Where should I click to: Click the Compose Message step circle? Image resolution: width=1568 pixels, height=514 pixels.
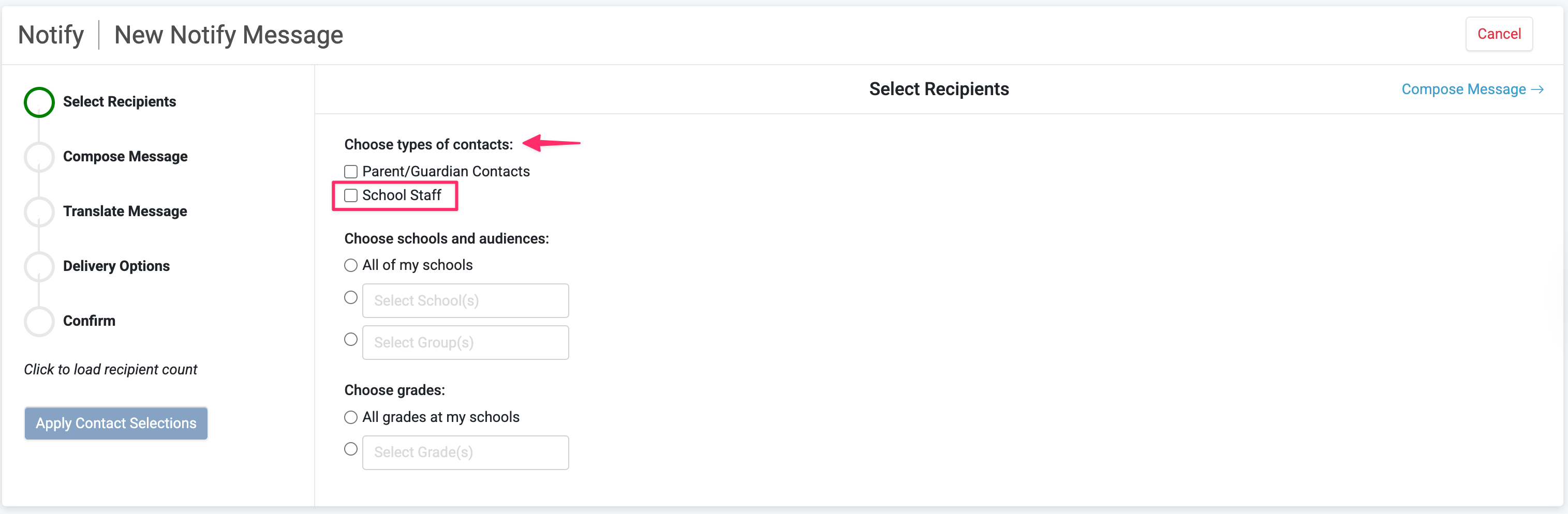(x=39, y=157)
